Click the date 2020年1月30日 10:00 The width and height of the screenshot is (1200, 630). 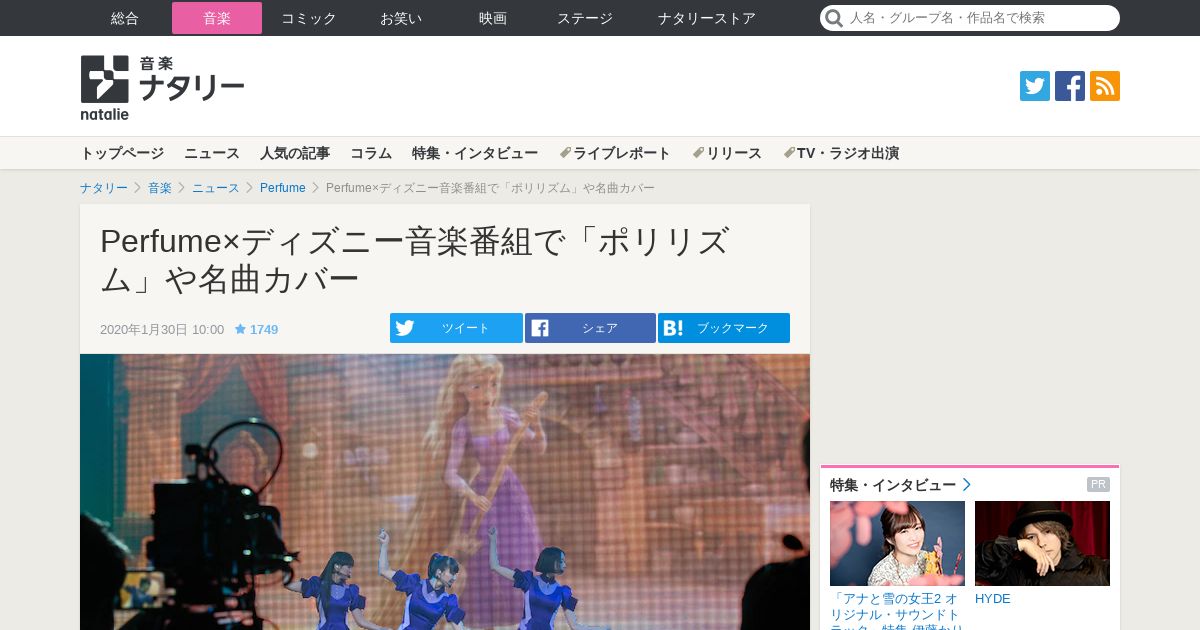162,329
